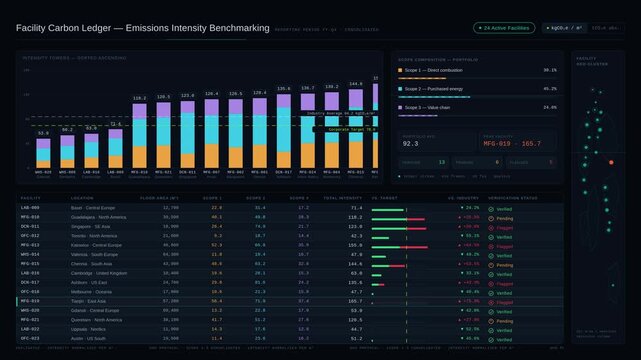Viewport: 641px width, 360px height.
Task: Click the Scope 2 Purchased energy progress bar
Action: click(x=477, y=97)
